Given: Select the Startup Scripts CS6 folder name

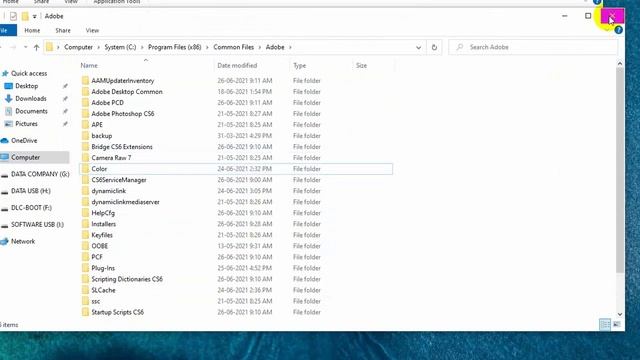Looking at the screenshot, I should click(x=118, y=312).
